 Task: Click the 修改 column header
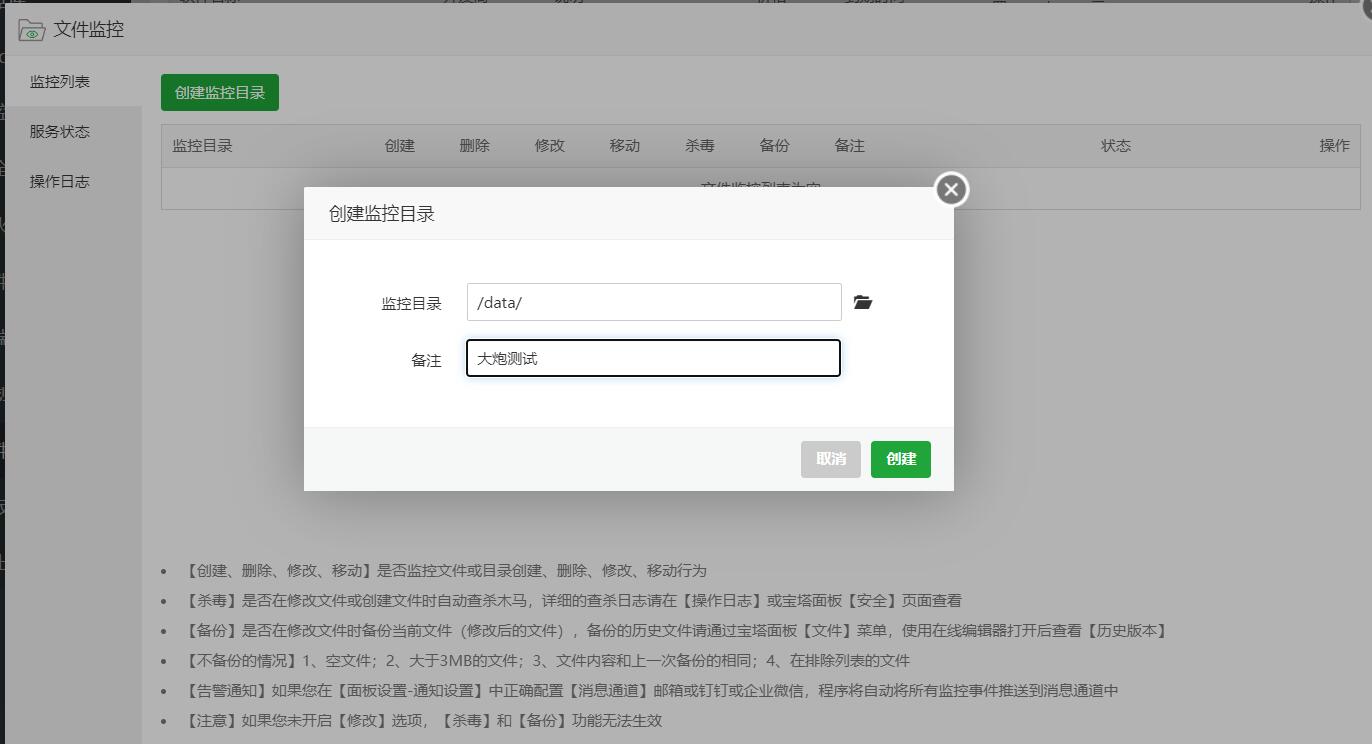[x=550, y=145]
